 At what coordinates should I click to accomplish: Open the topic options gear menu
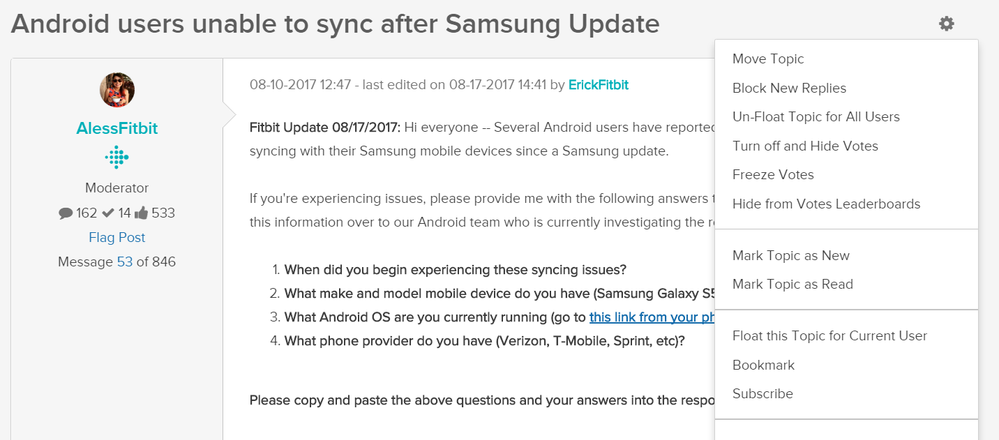tap(946, 24)
